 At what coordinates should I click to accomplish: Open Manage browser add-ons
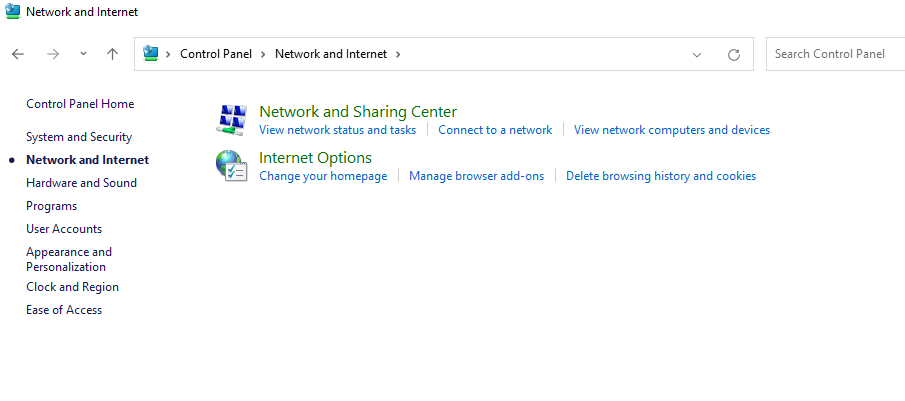pyautogui.click(x=476, y=176)
